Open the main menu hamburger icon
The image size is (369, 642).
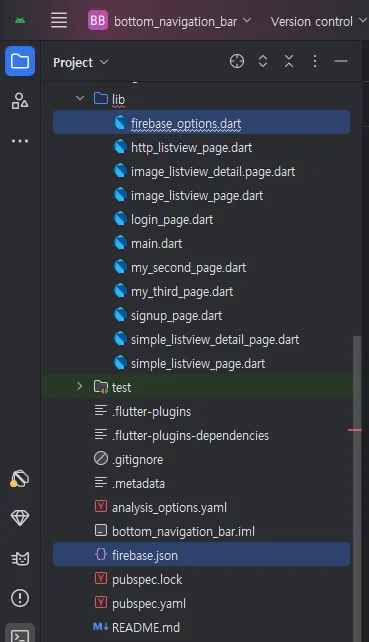(59, 20)
